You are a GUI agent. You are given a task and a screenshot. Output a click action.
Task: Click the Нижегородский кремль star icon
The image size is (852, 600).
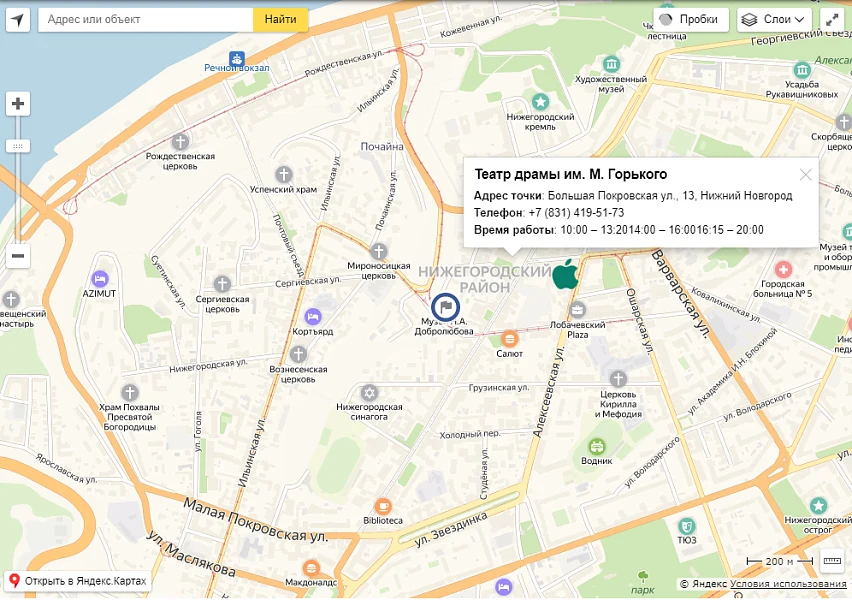540,101
